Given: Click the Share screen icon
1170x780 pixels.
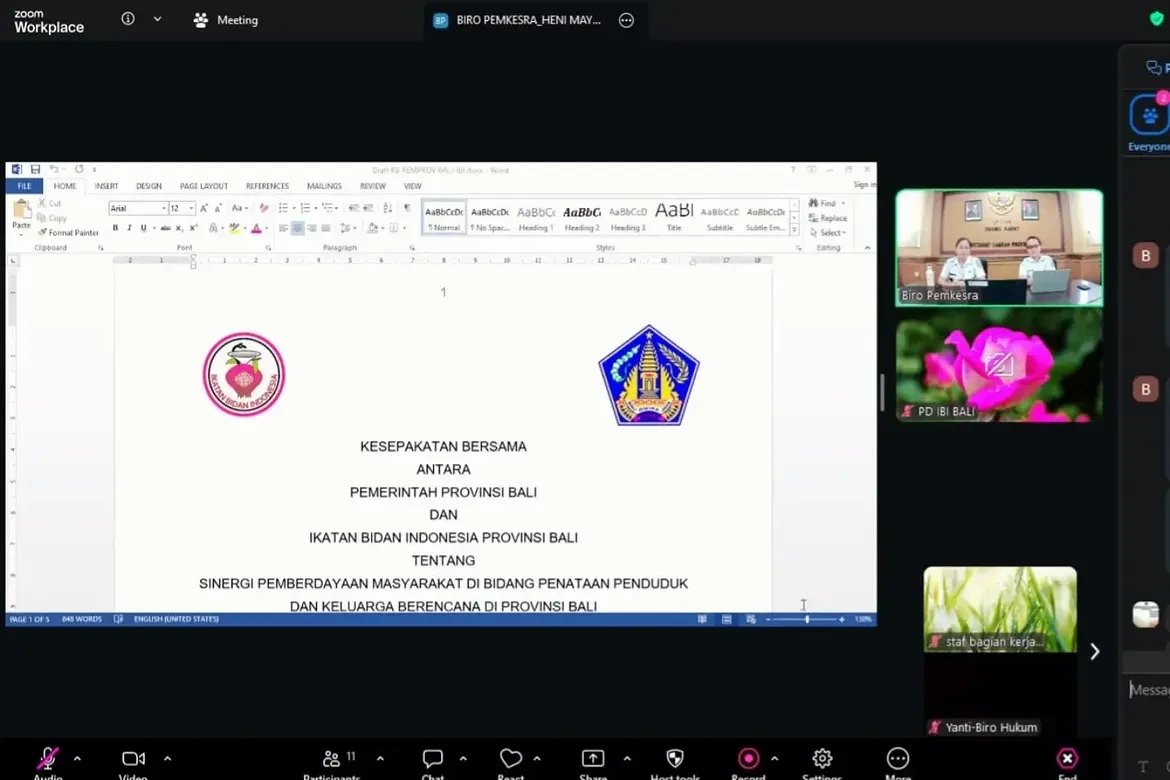Looking at the screenshot, I should tap(592, 758).
